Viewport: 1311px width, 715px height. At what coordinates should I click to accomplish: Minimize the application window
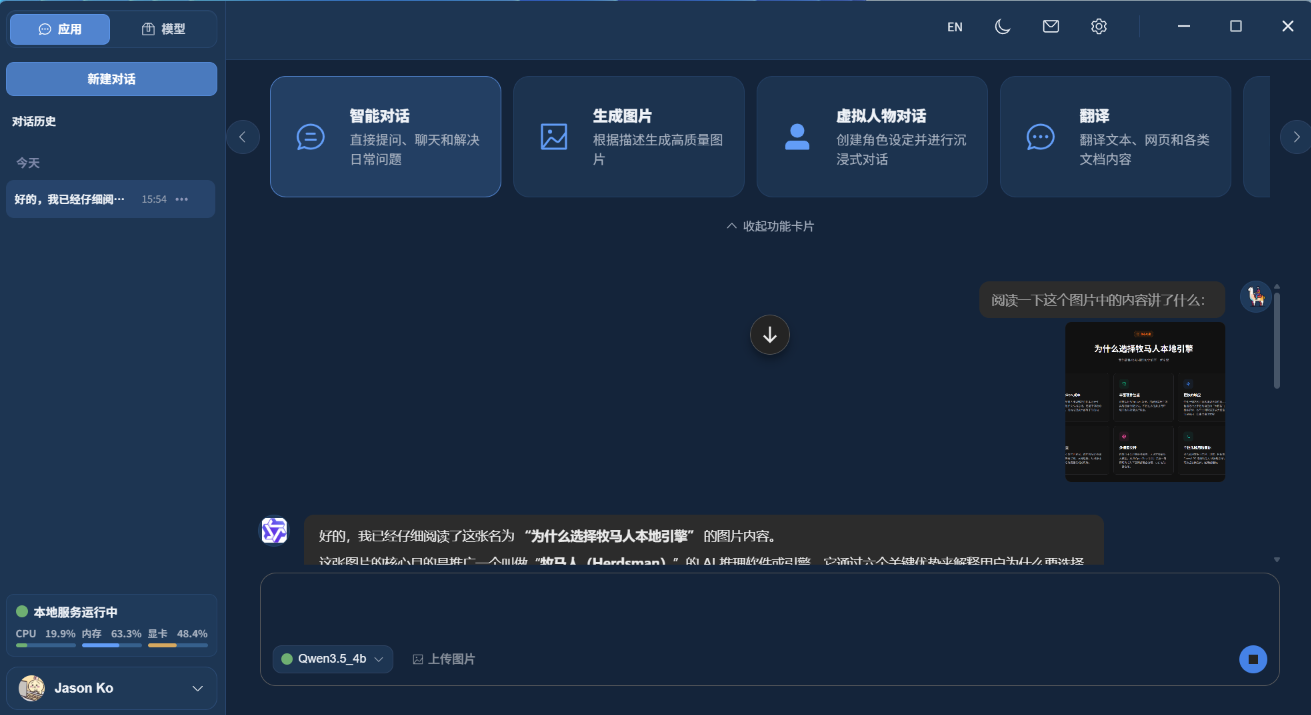coord(1184,27)
